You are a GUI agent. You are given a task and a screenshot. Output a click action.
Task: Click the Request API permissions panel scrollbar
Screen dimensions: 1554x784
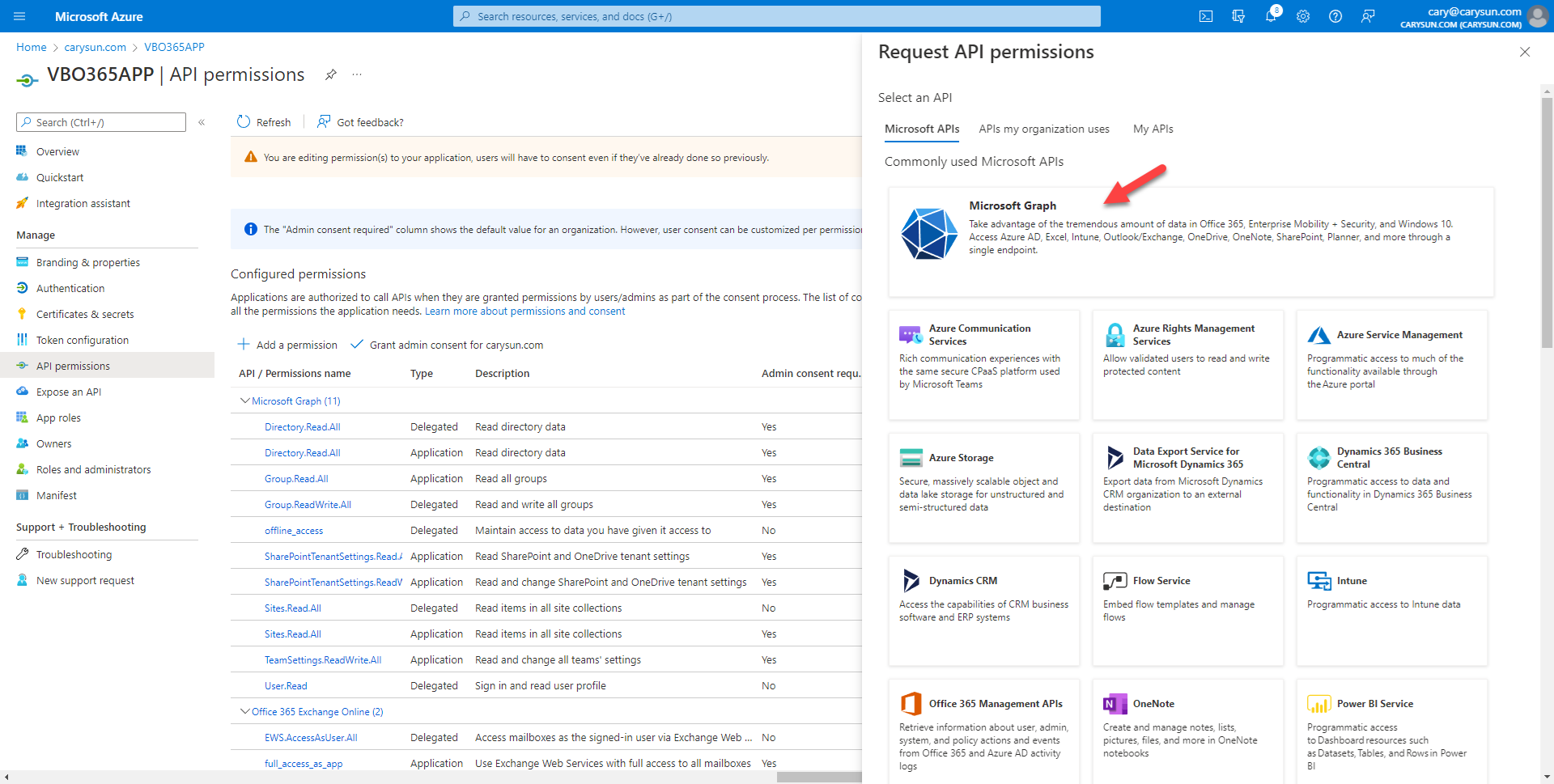pos(1547,222)
